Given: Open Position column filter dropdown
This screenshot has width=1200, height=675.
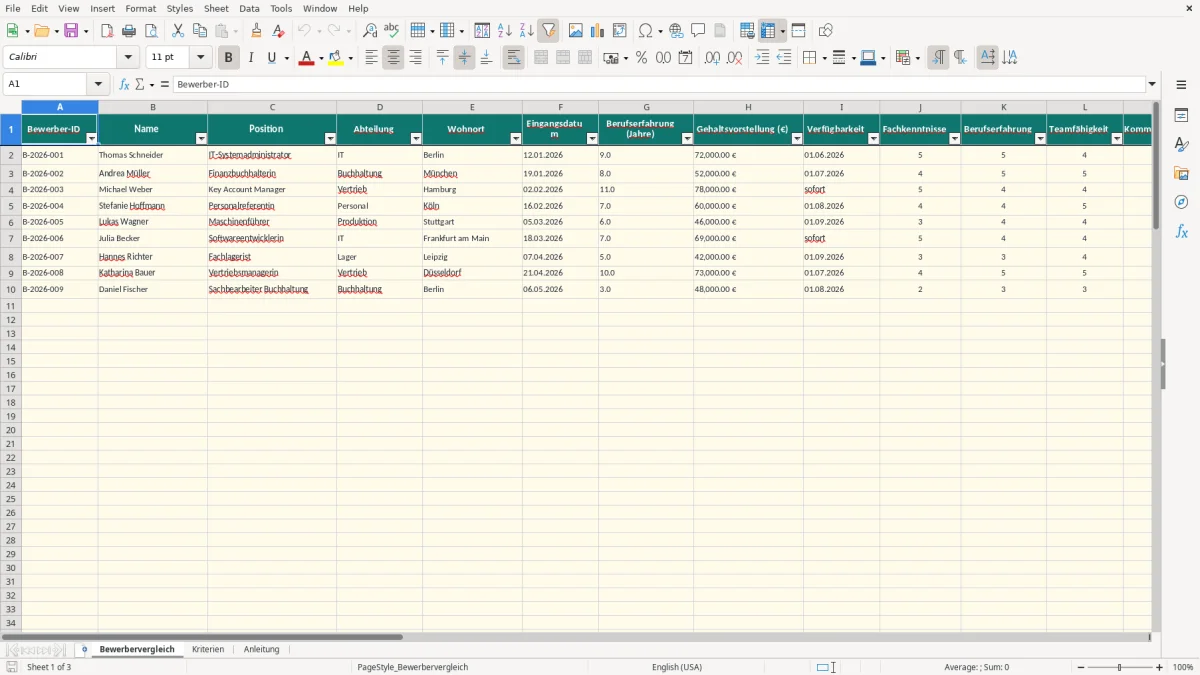Looking at the screenshot, I should tap(330, 139).
